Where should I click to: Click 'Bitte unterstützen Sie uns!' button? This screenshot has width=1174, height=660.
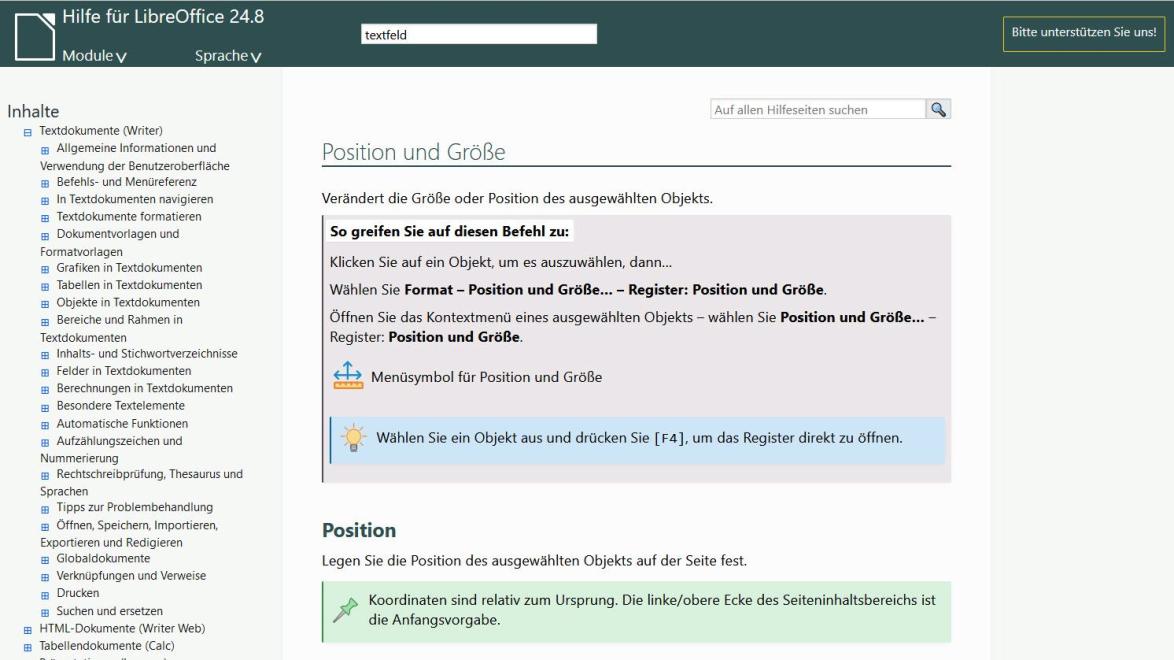coord(1083,33)
